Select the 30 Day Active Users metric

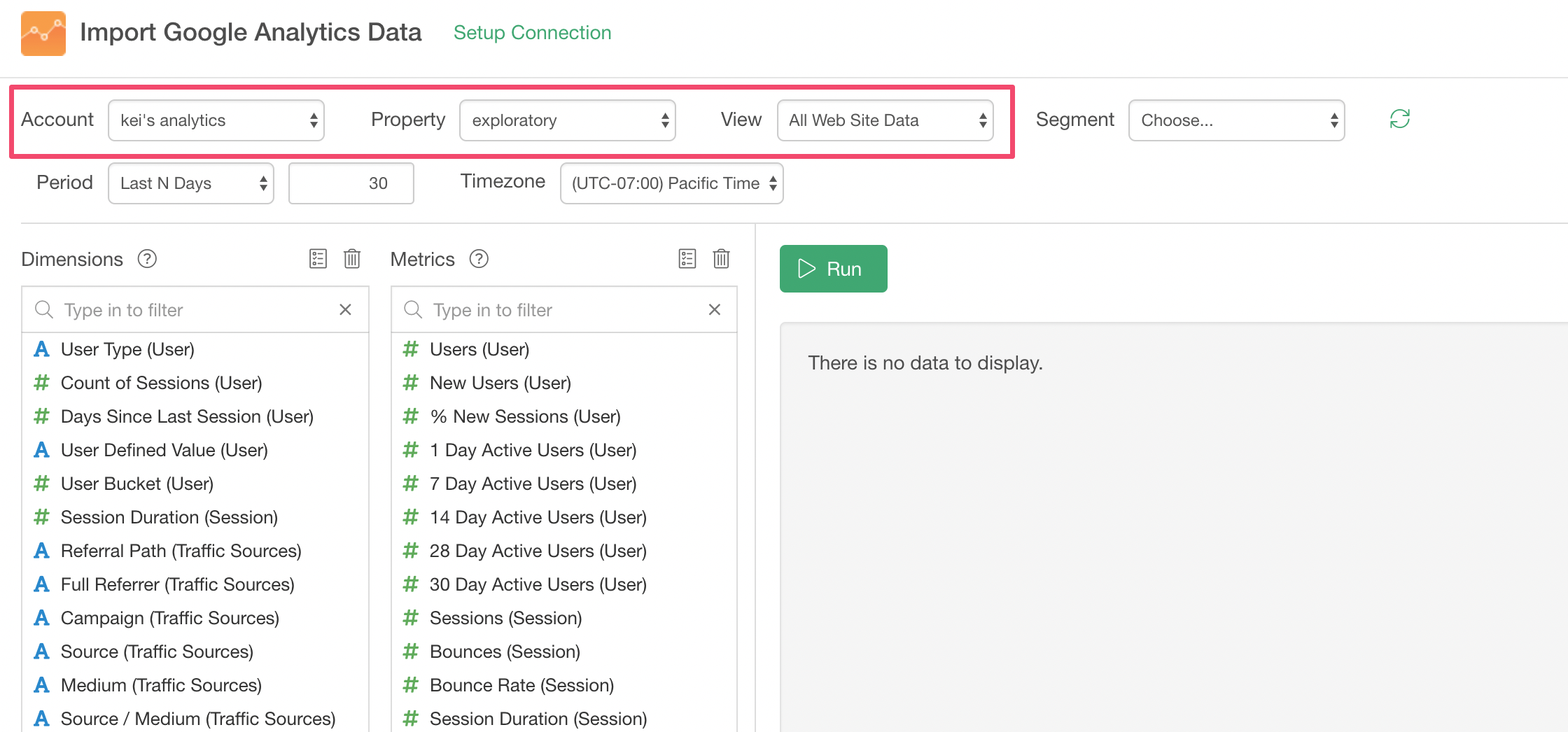pos(564,584)
